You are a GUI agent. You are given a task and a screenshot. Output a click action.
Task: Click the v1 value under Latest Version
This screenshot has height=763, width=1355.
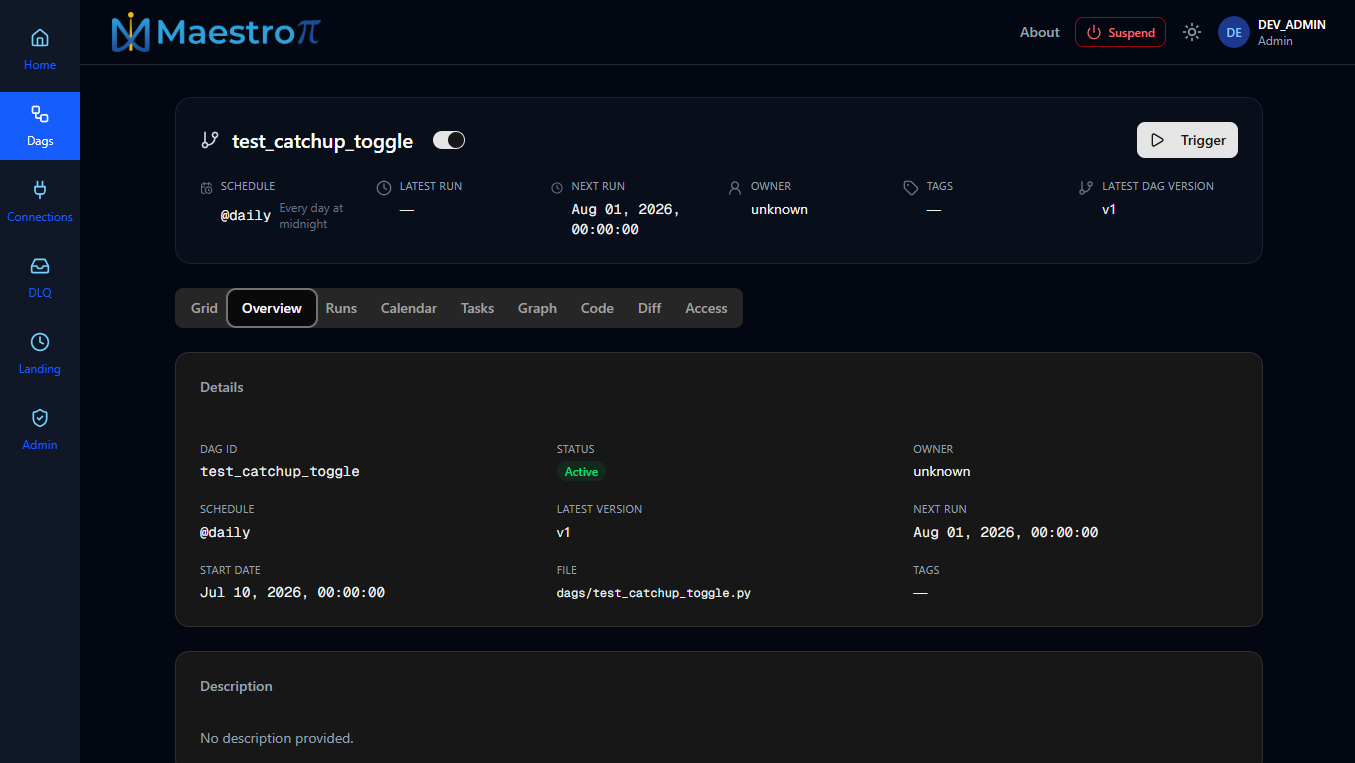(564, 532)
